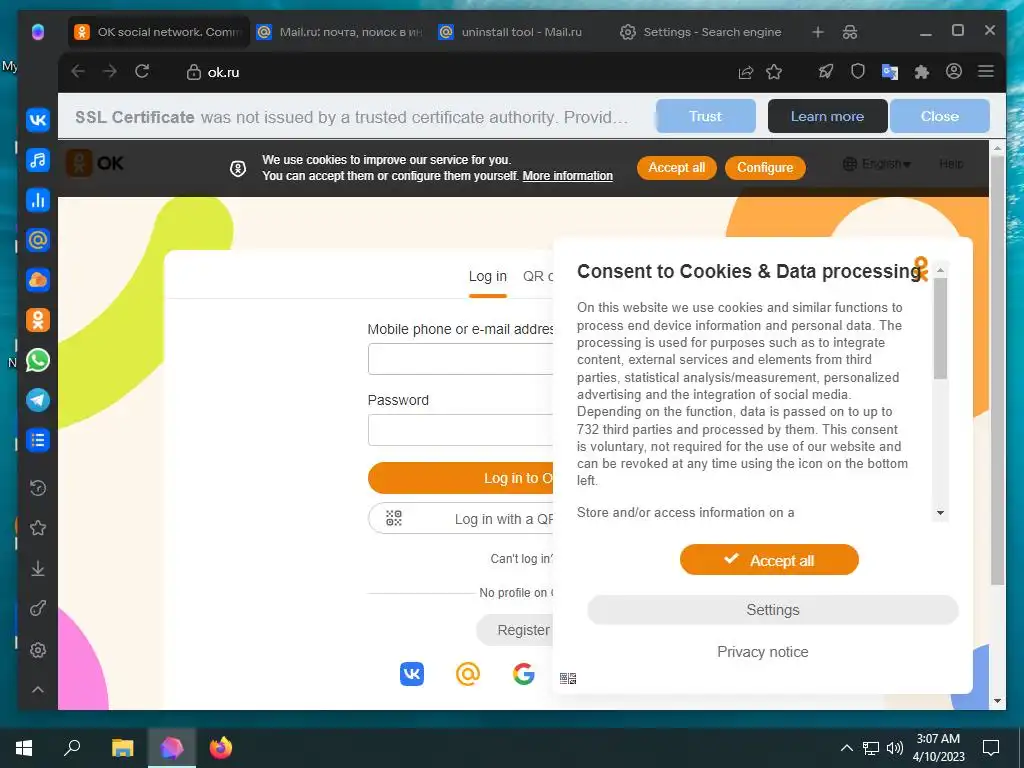The height and width of the screenshot is (768, 1024).
Task: Switch to the Mail.ru почта tab
Action: tap(340, 32)
